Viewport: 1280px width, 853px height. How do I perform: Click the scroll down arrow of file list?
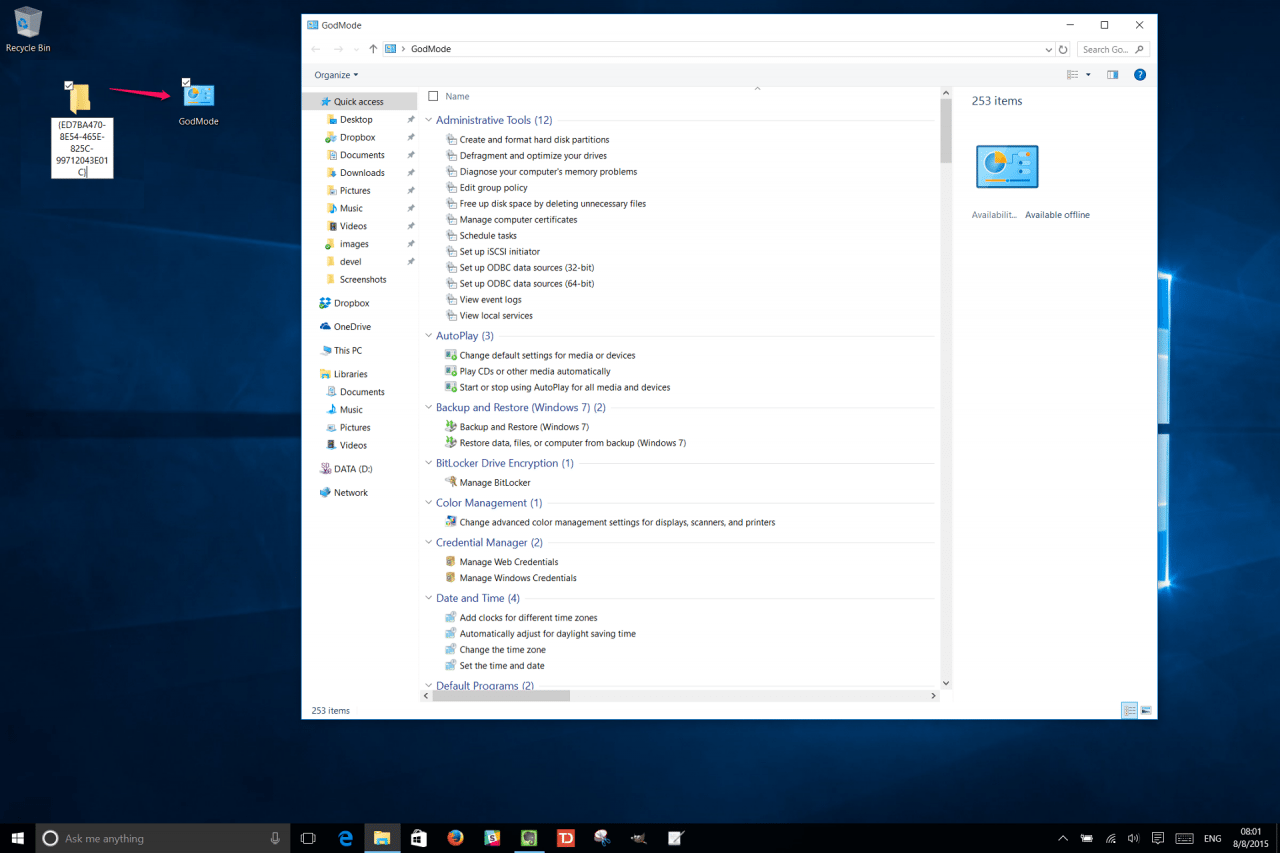click(x=946, y=684)
